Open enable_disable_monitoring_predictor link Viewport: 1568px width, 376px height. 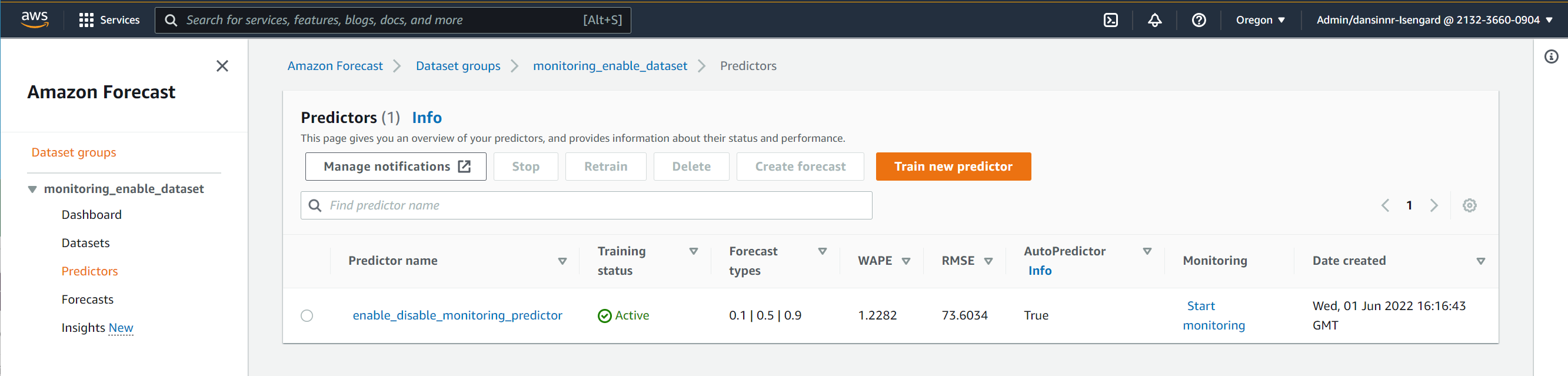(x=457, y=316)
